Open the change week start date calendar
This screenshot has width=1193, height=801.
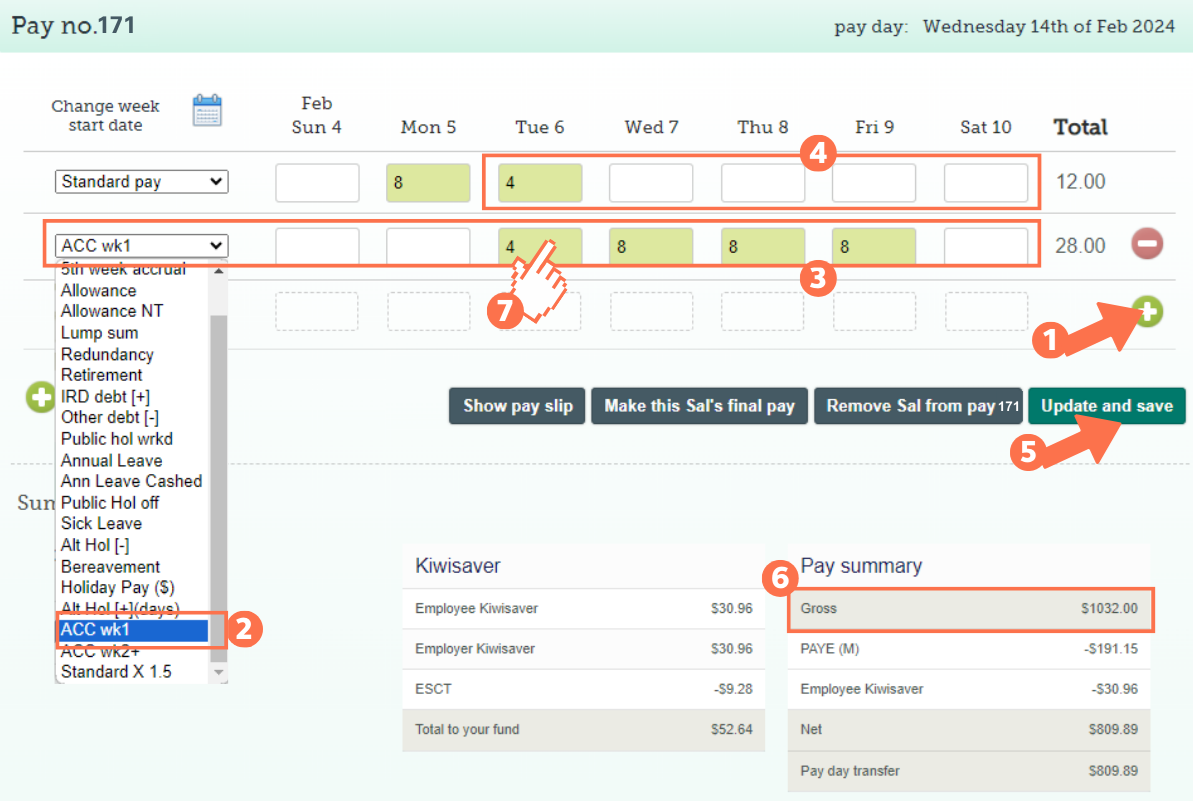point(207,110)
